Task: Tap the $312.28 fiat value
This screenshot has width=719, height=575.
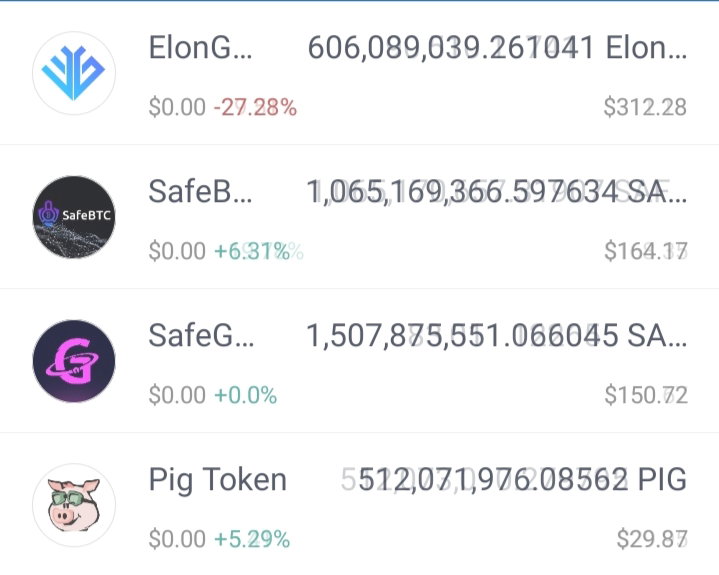Action: 645,107
